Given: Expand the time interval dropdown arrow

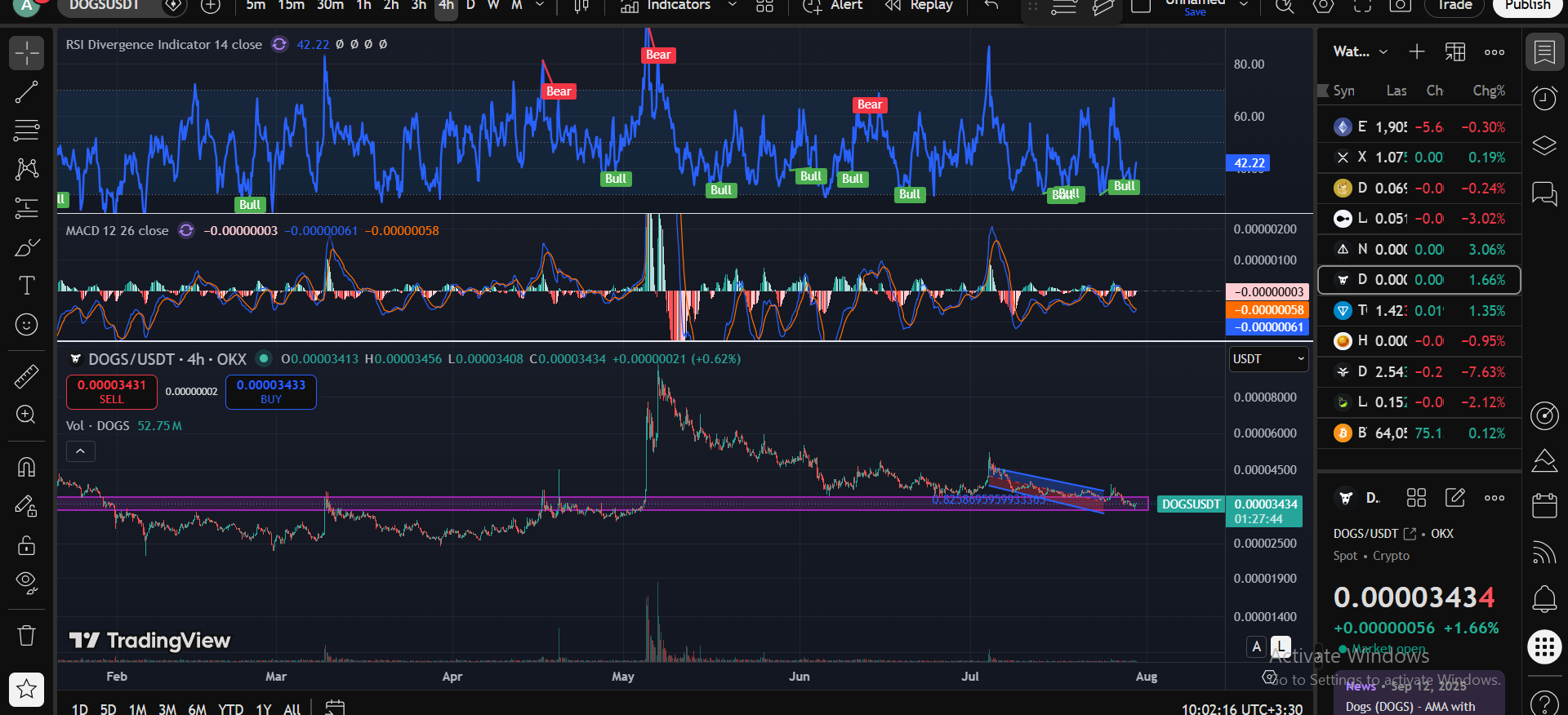Looking at the screenshot, I should pos(540,5).
